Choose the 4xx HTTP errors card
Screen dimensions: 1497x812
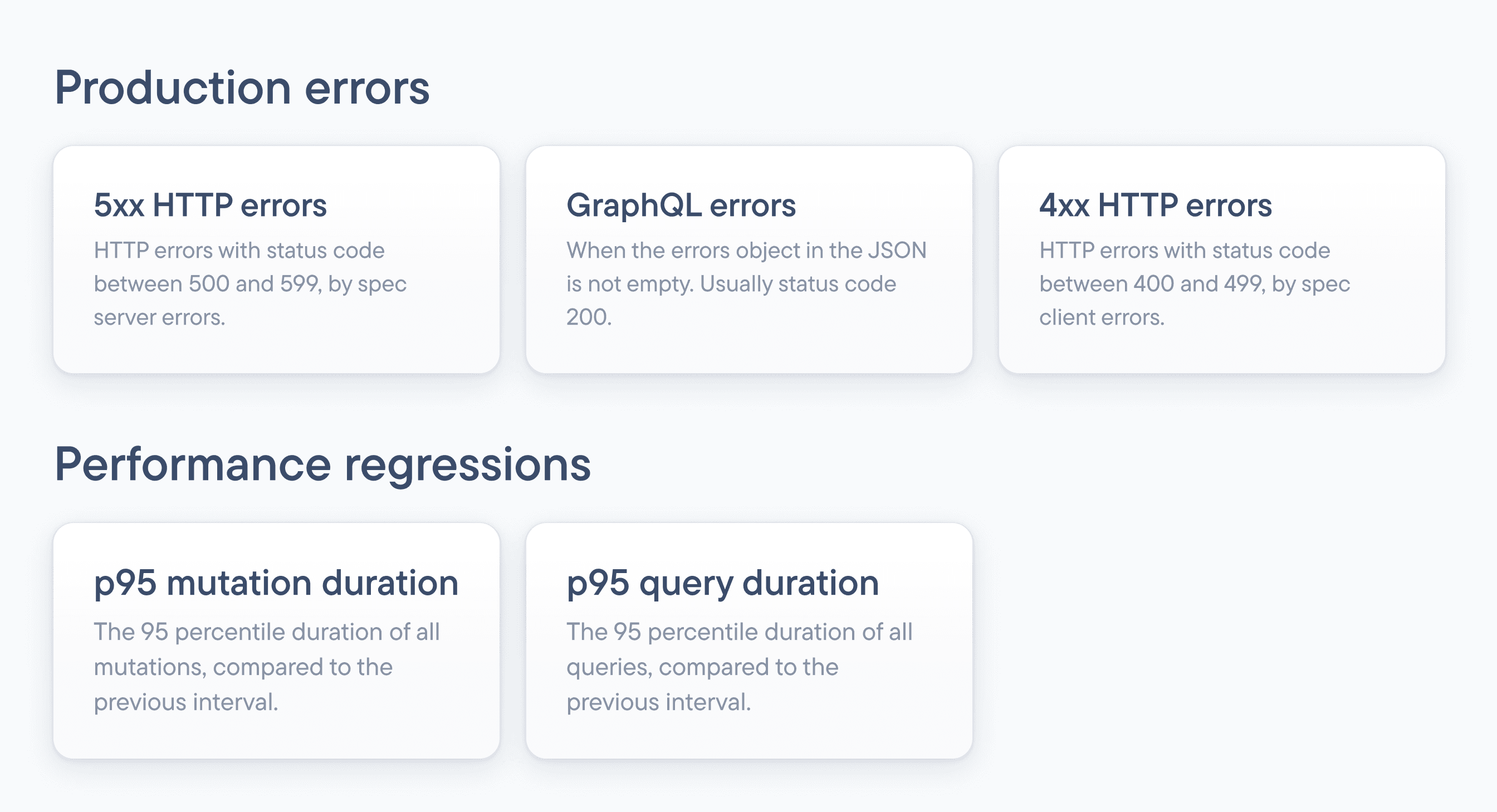(1221, 349)
